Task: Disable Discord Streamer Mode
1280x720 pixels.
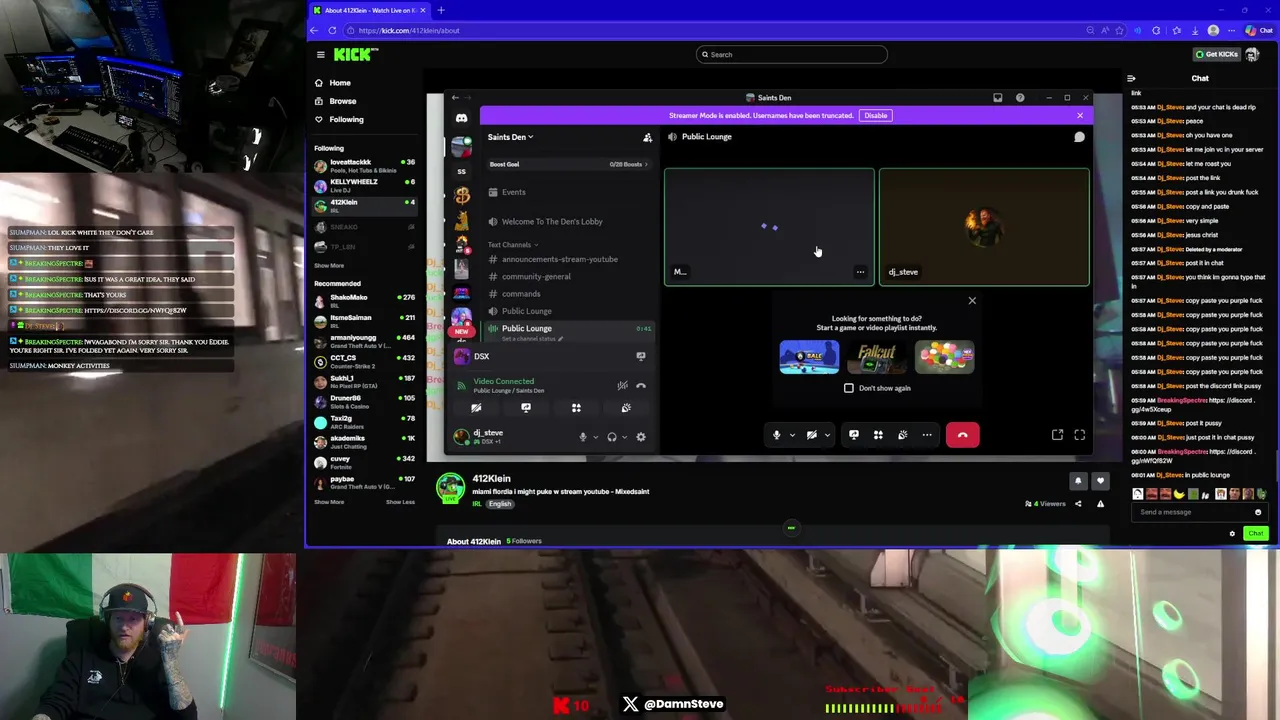Action: (875, 116)
